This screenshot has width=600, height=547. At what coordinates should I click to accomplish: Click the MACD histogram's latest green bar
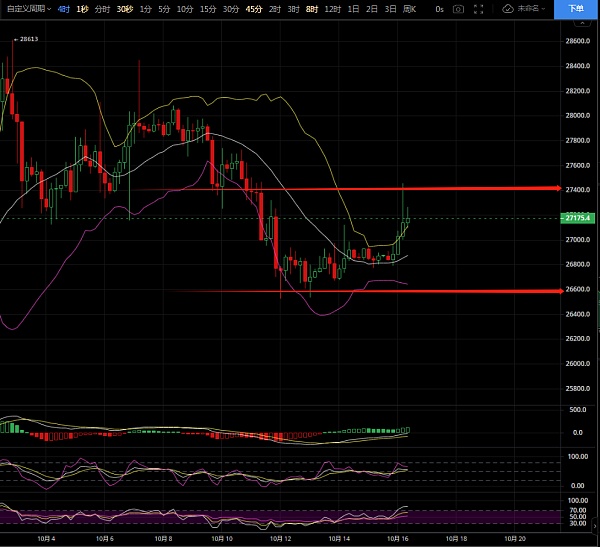point(406,430)
